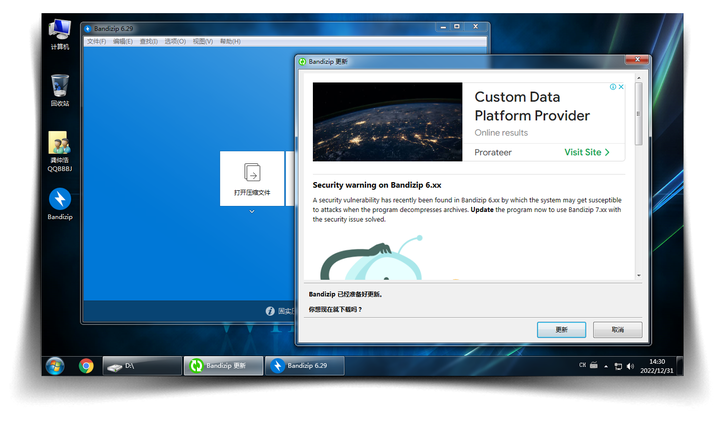Screen dimensions: 720x427
Task: Open the QQBBBJ user folder icon
Action: click(60, 152)
